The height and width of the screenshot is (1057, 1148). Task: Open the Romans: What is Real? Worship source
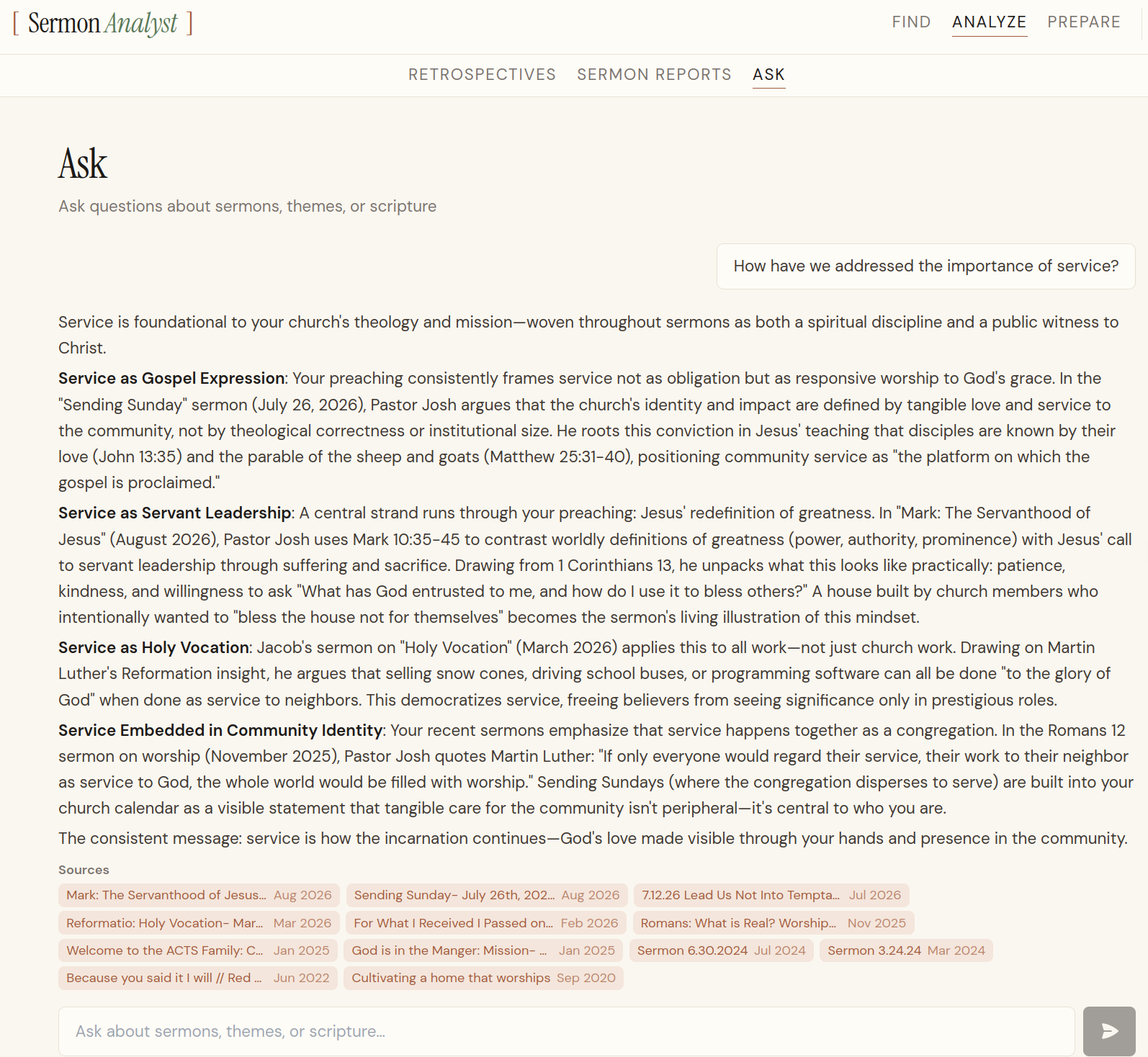coord(773,923)
